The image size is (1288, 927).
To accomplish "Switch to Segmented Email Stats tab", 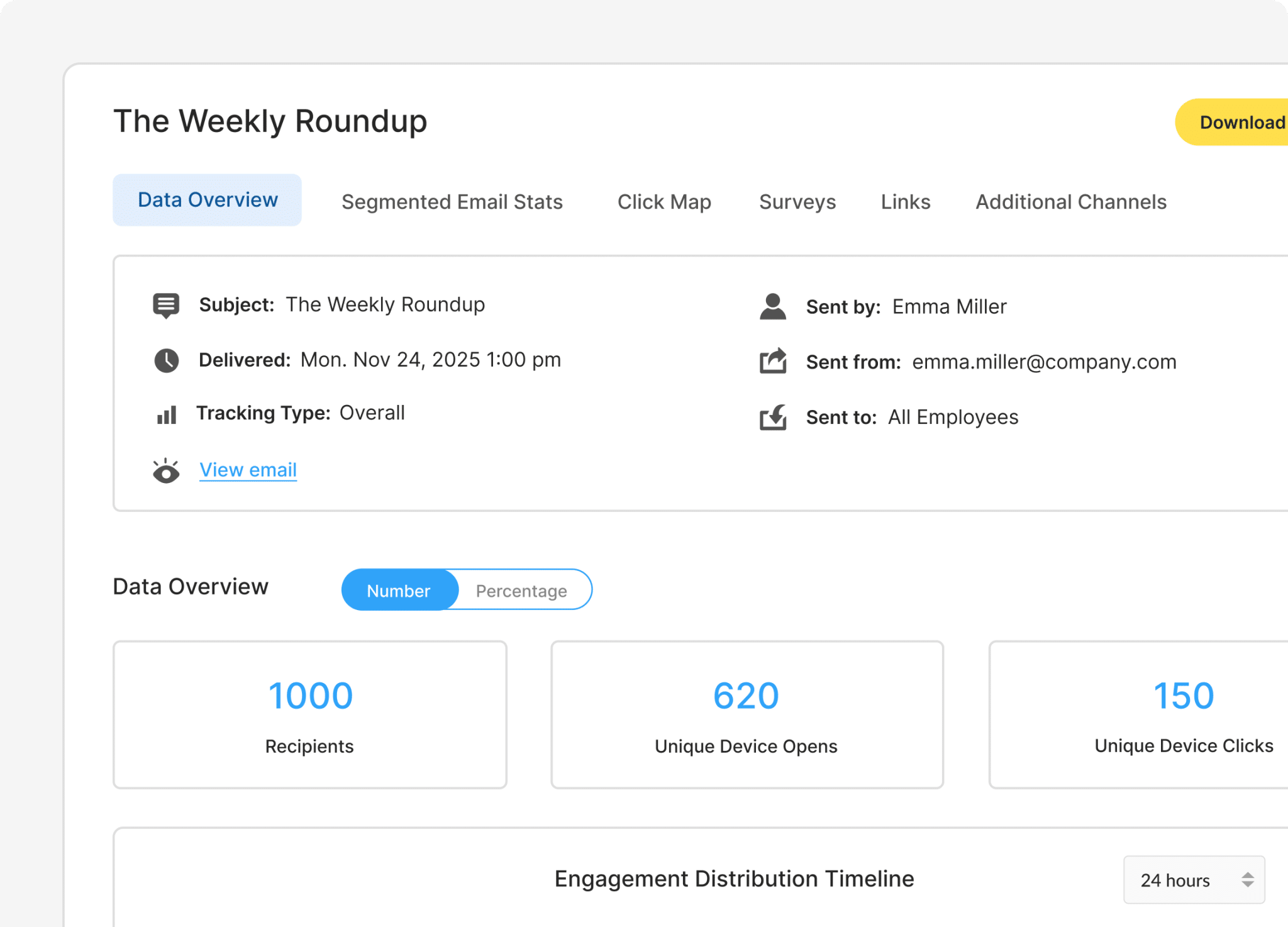I will tap(452, 202).
